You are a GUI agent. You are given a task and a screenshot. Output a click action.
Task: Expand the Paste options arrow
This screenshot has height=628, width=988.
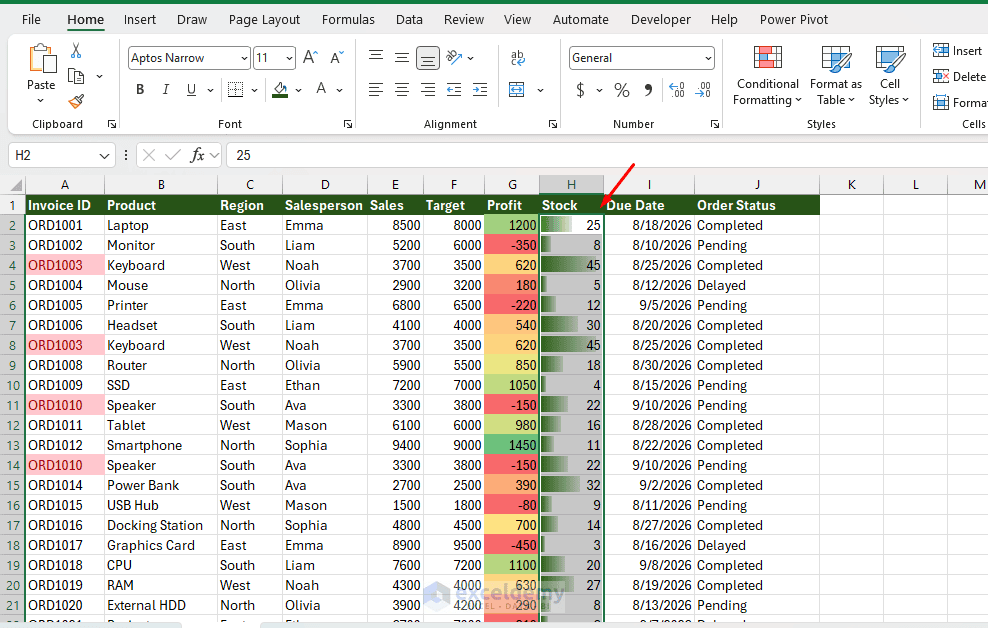tap(40, 101)
